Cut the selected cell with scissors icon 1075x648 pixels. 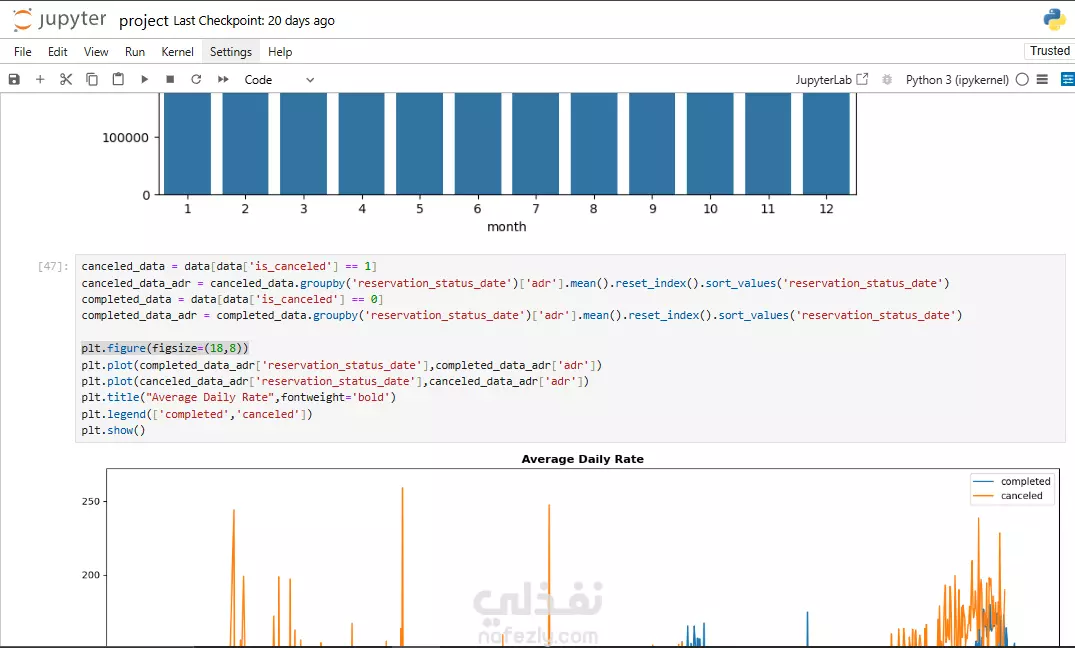click(66, 80)
